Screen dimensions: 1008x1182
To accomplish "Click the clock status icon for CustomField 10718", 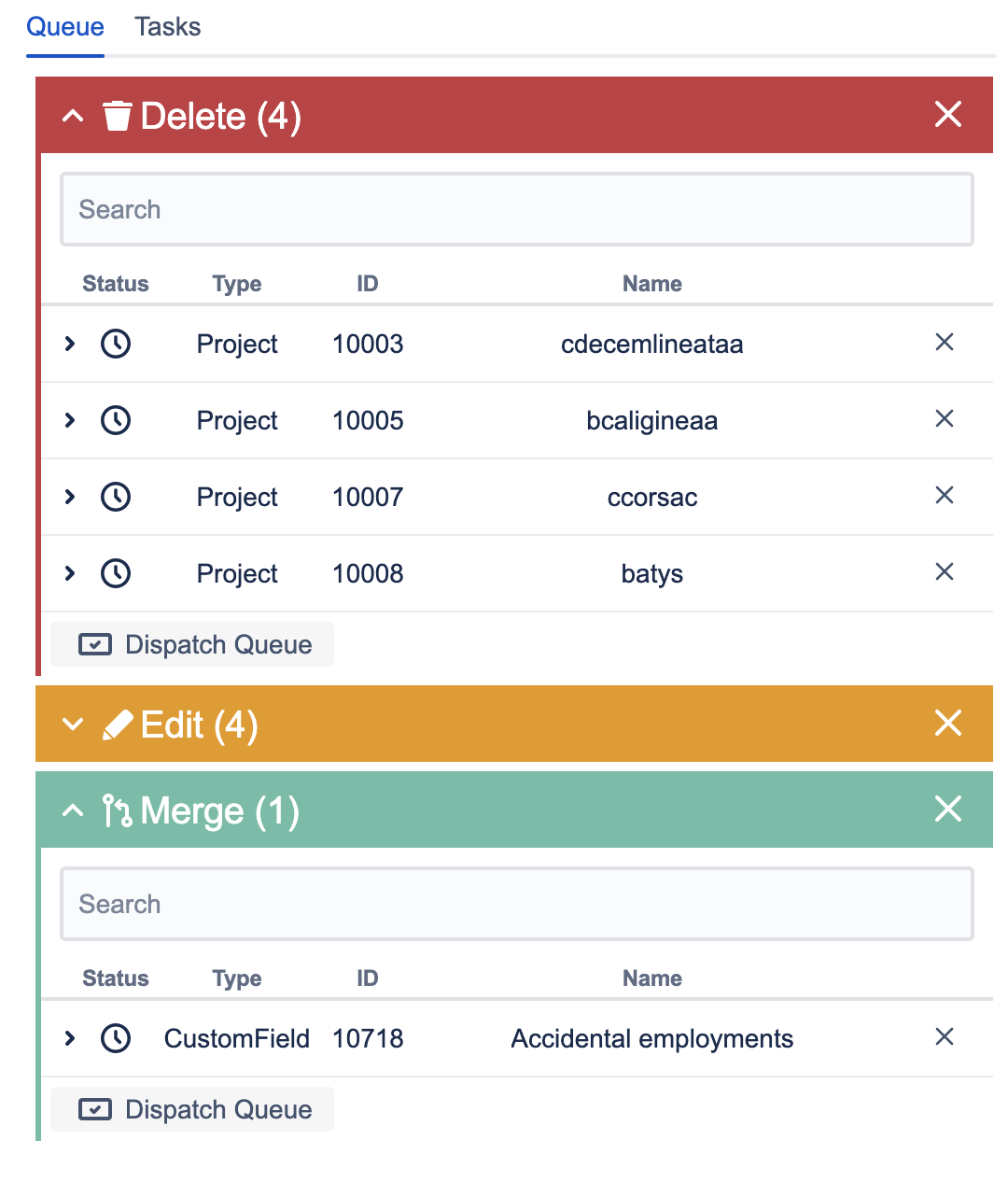I will click(x=116, y=1038).
